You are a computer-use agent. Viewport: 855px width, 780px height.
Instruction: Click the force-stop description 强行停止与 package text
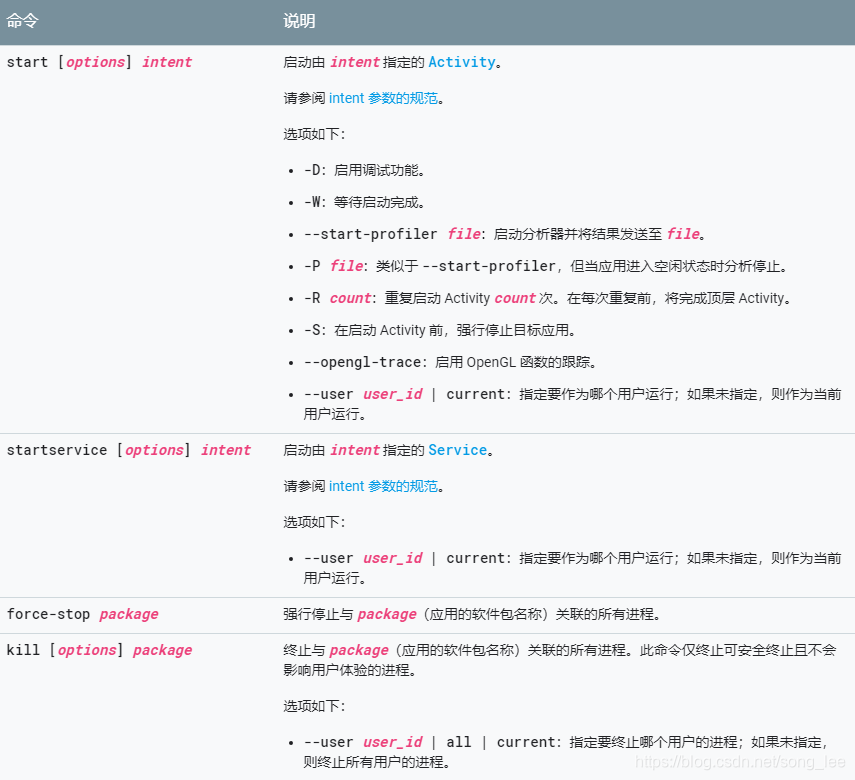point(472,614)
